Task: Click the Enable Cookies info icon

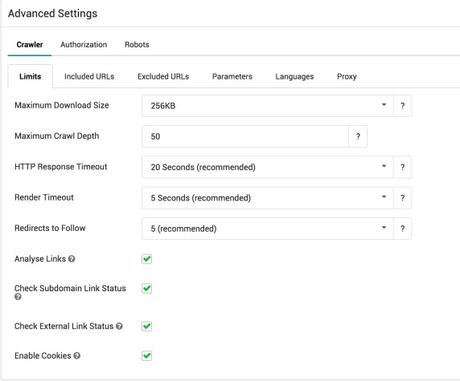Action: tap(77, 356)
